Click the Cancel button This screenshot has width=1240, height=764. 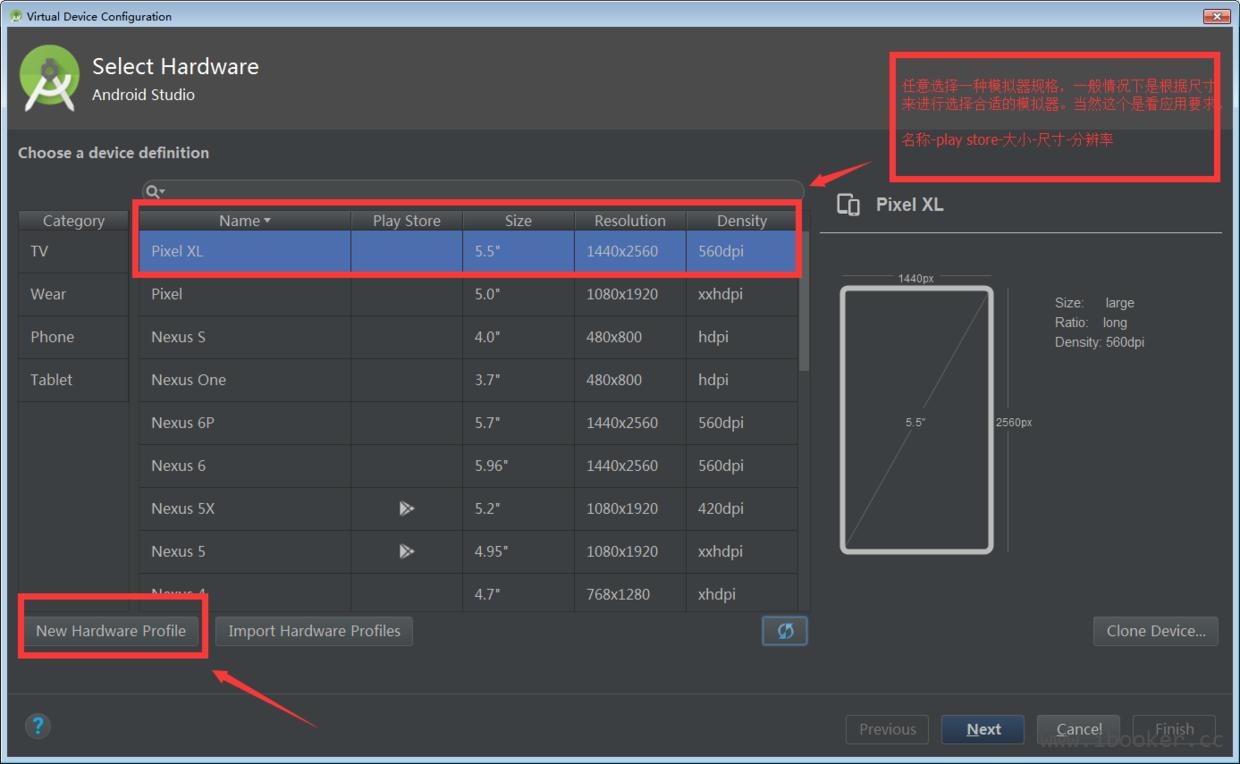1078,729
